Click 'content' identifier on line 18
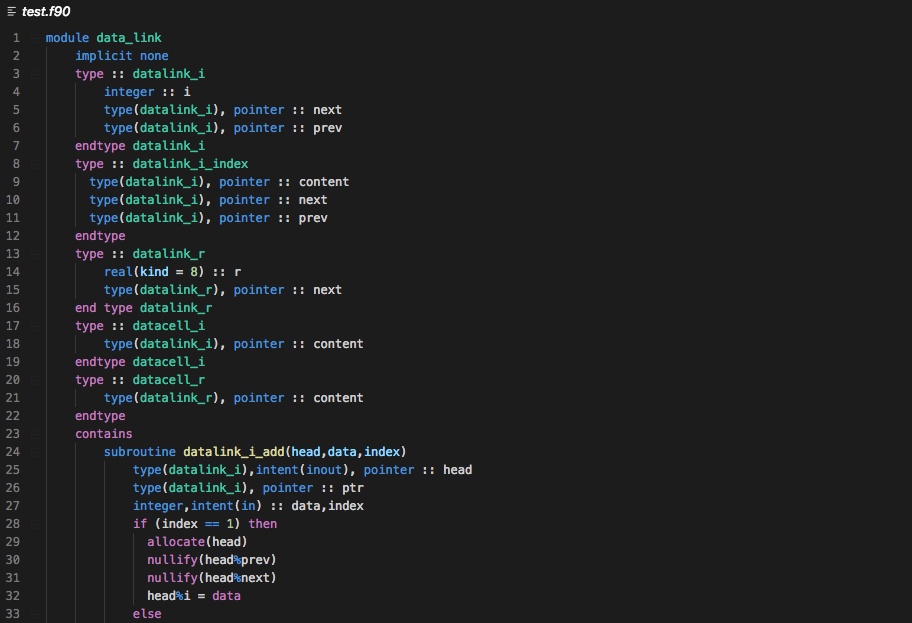 pyautogui.click(x=339, y=344)
